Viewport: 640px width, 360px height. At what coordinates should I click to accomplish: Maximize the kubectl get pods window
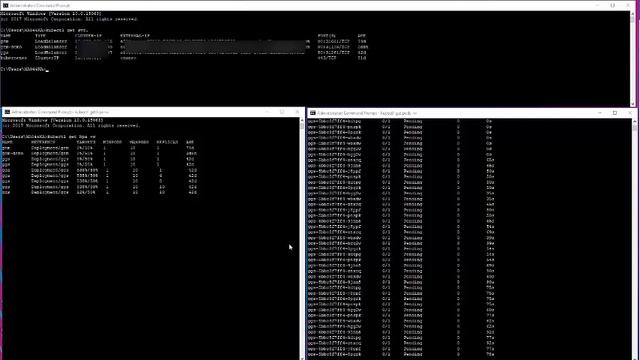point(615,113)
